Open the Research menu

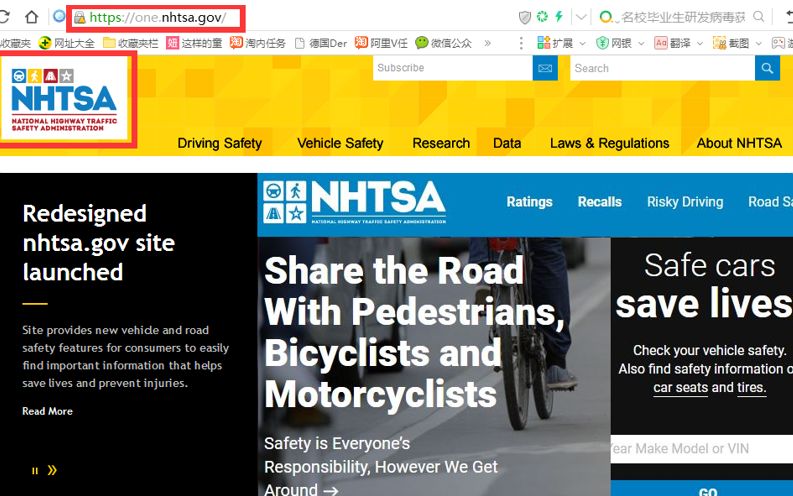pyautogui.click(x=441, y=143)
